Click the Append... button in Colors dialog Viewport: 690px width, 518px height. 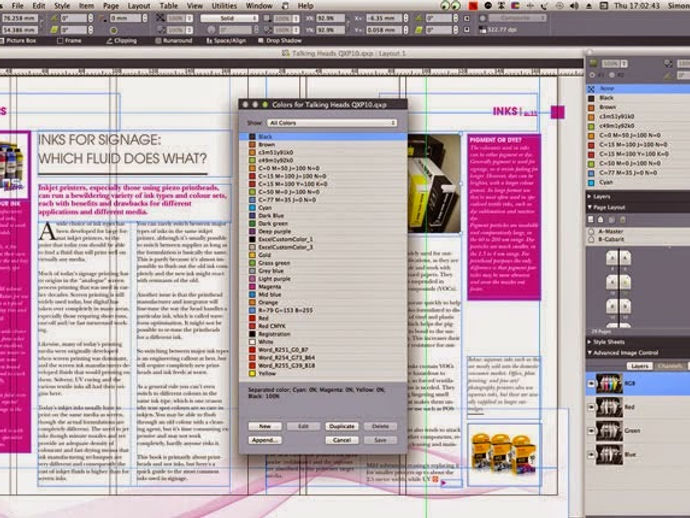(x=265, y=440)
